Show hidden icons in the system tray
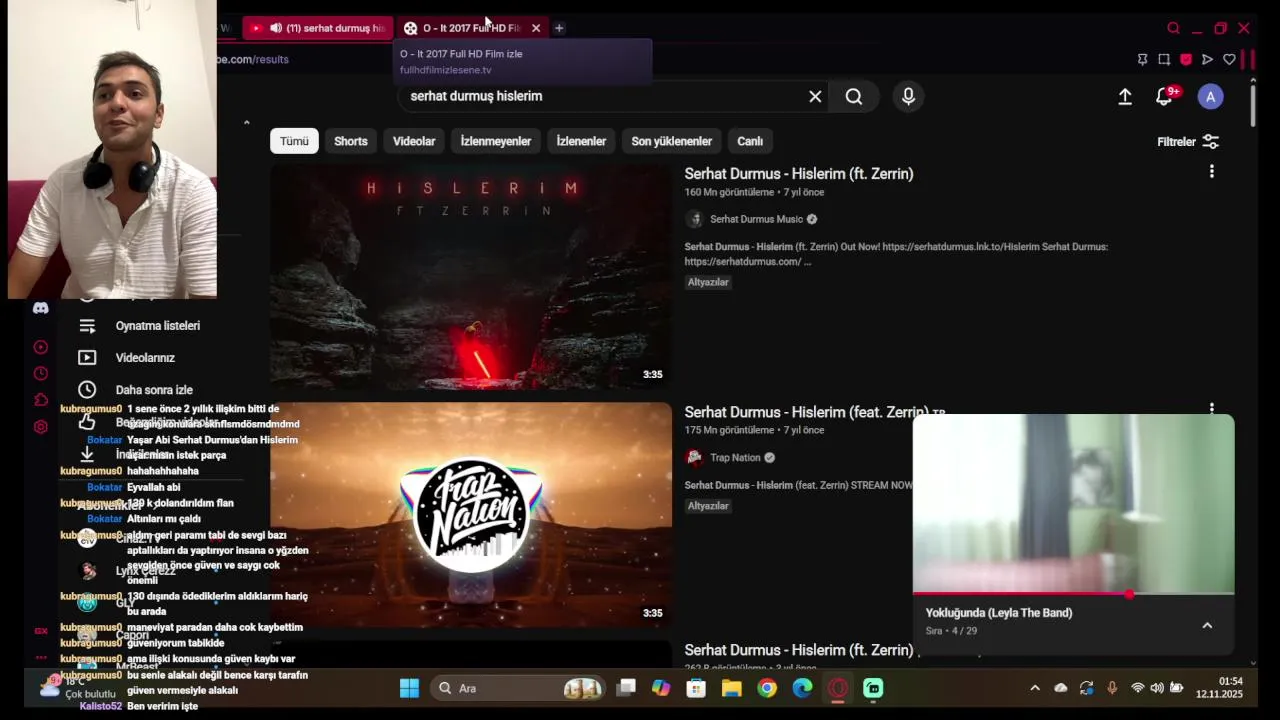The height and width of the screenshot is (720, 1280). pos(1035,688)
